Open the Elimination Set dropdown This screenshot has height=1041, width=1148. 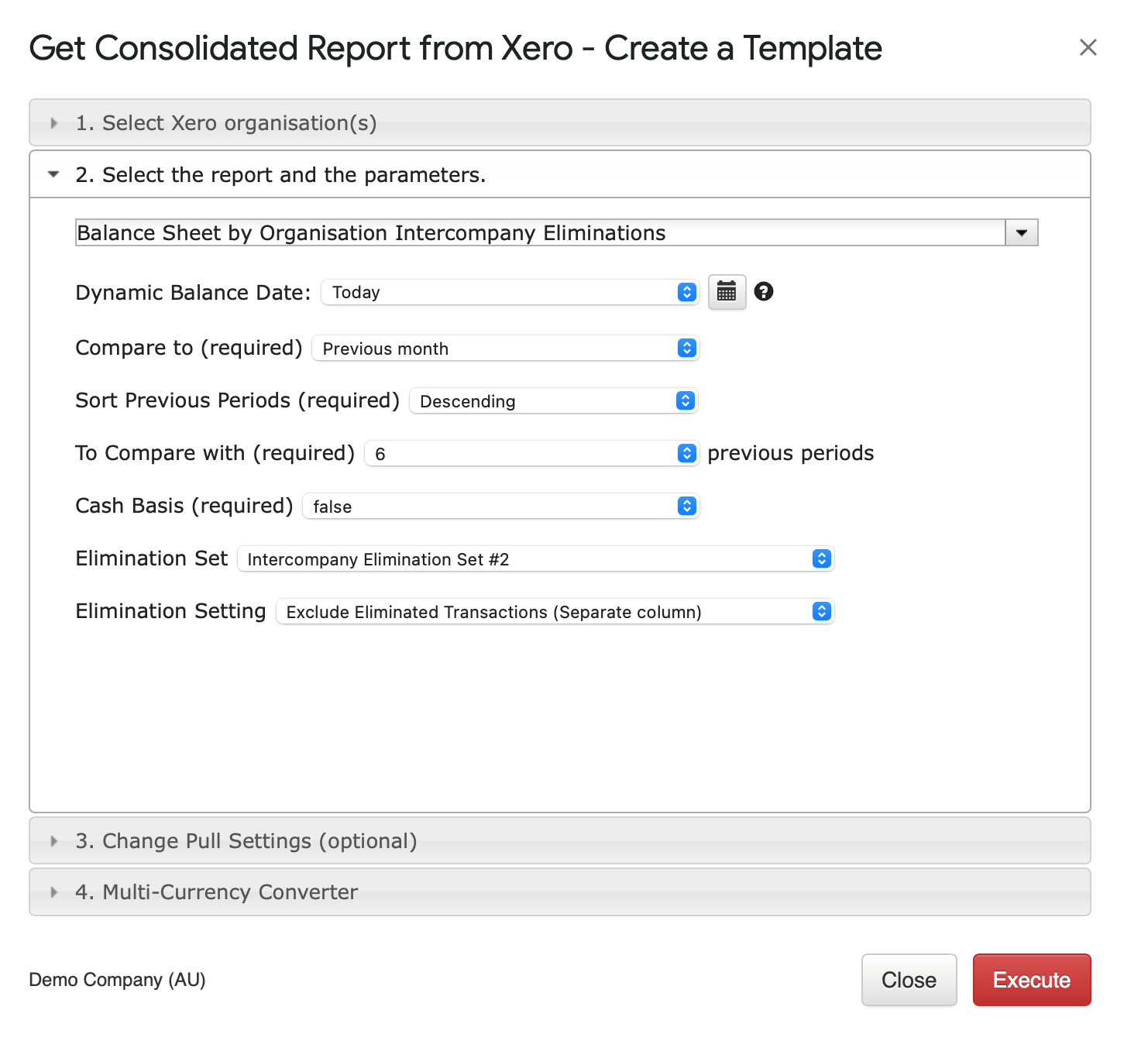tap(535, 558)
